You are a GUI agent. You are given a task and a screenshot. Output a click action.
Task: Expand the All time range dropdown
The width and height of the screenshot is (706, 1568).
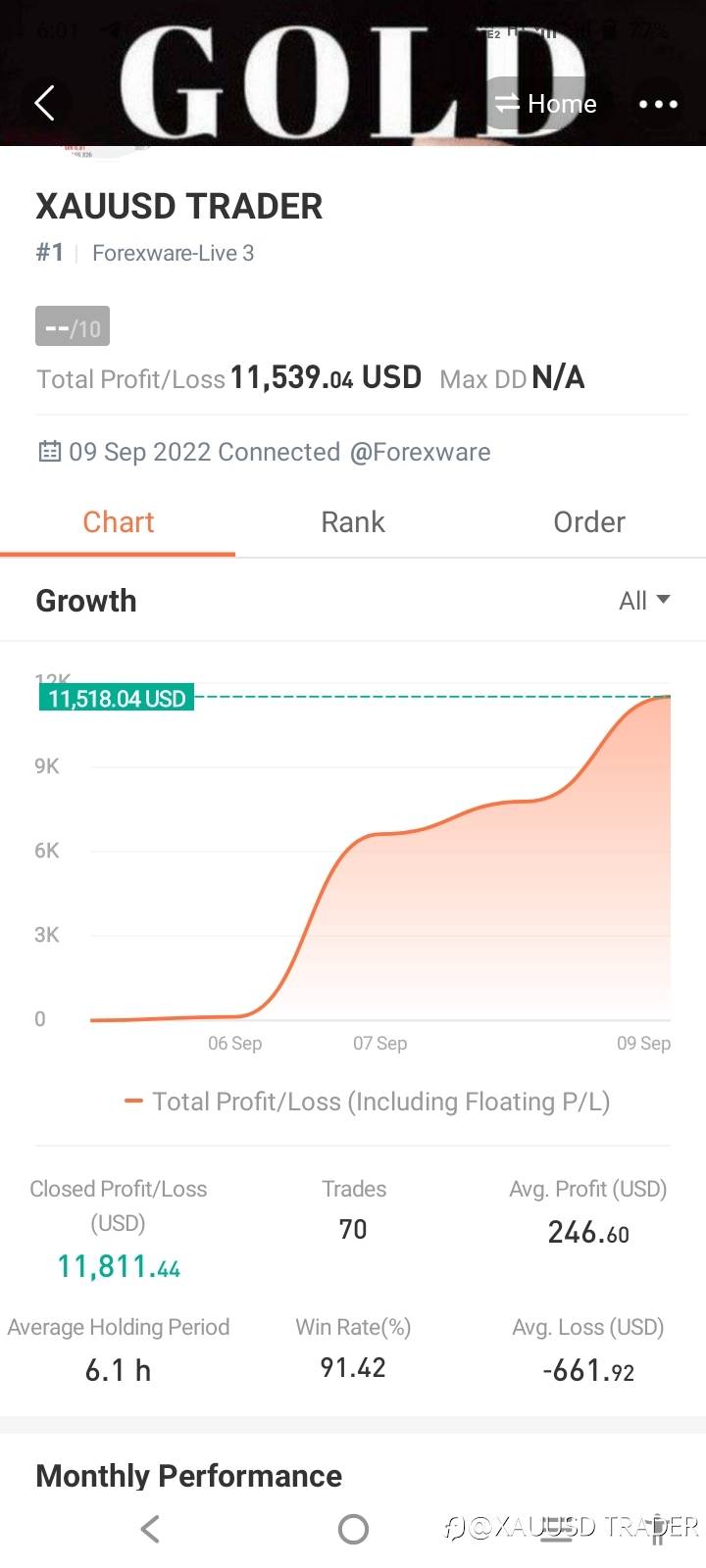pyautogui.click(x=643, y=601)
